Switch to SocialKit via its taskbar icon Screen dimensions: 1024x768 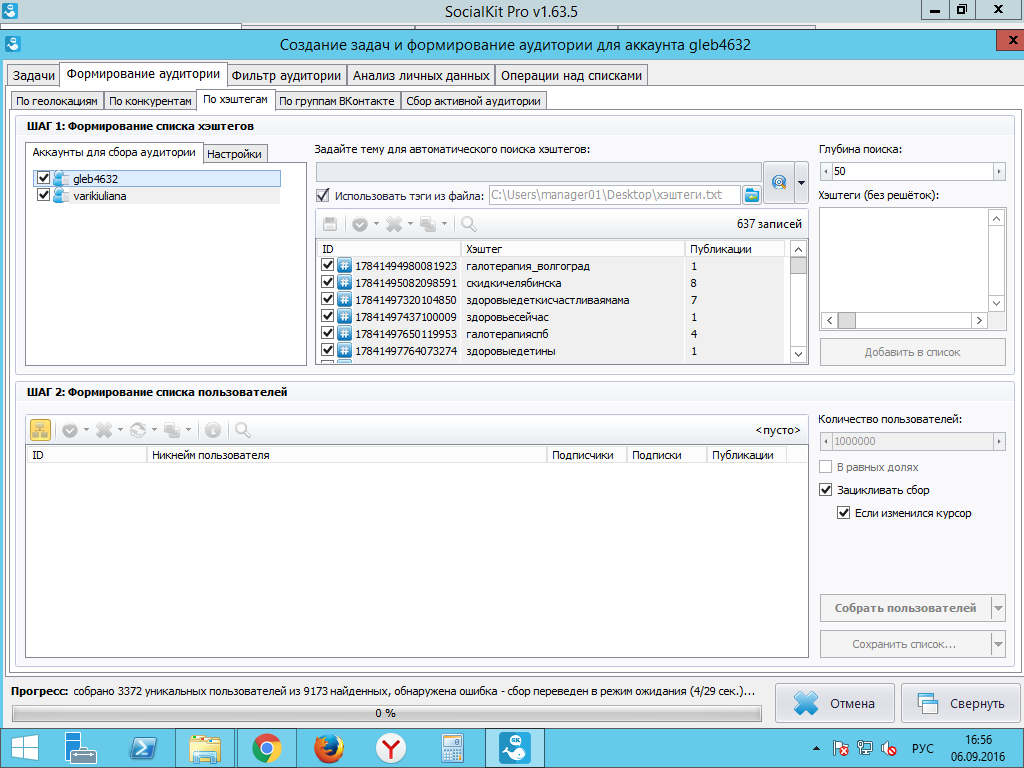(515, 748)
